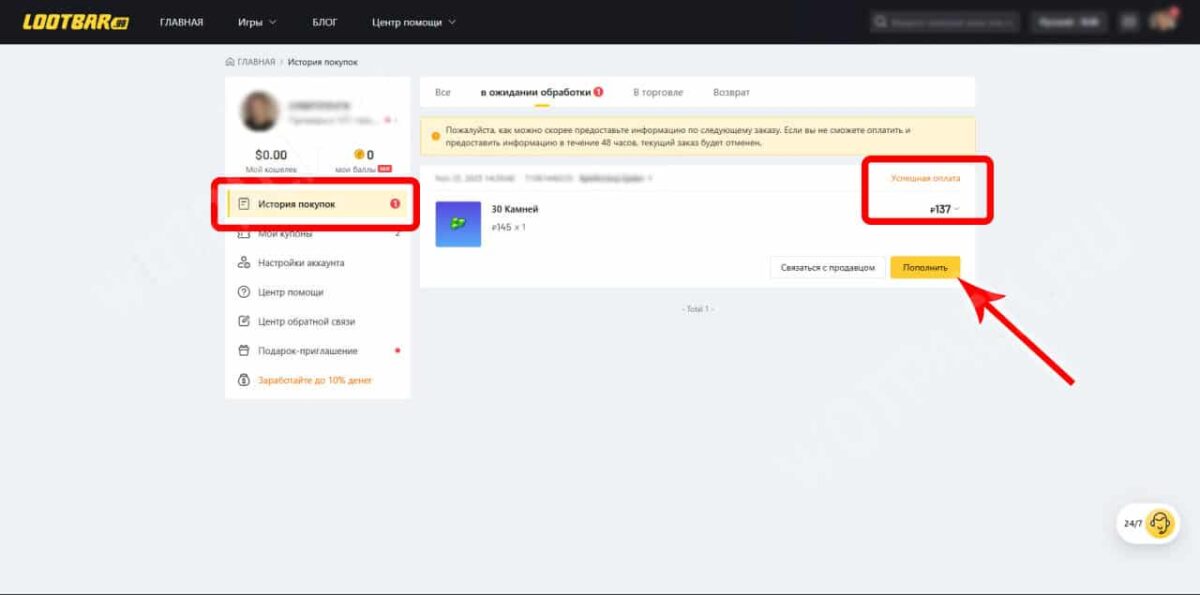The image size is (1200, 595).
Task: Click the 30 Камней product thumbnail
Action: click(x=458, y=224)
